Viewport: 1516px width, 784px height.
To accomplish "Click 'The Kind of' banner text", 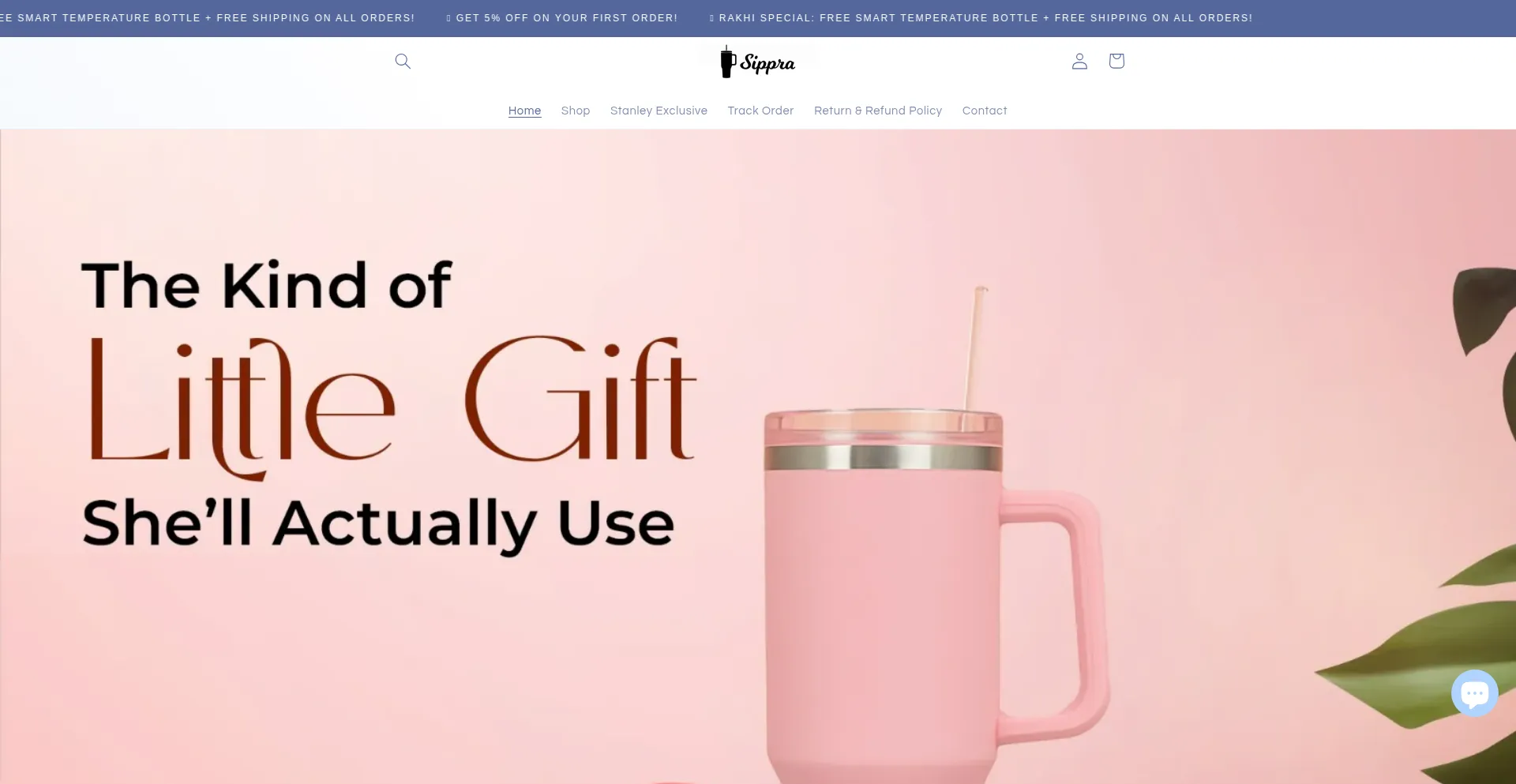I will (267, 285).
